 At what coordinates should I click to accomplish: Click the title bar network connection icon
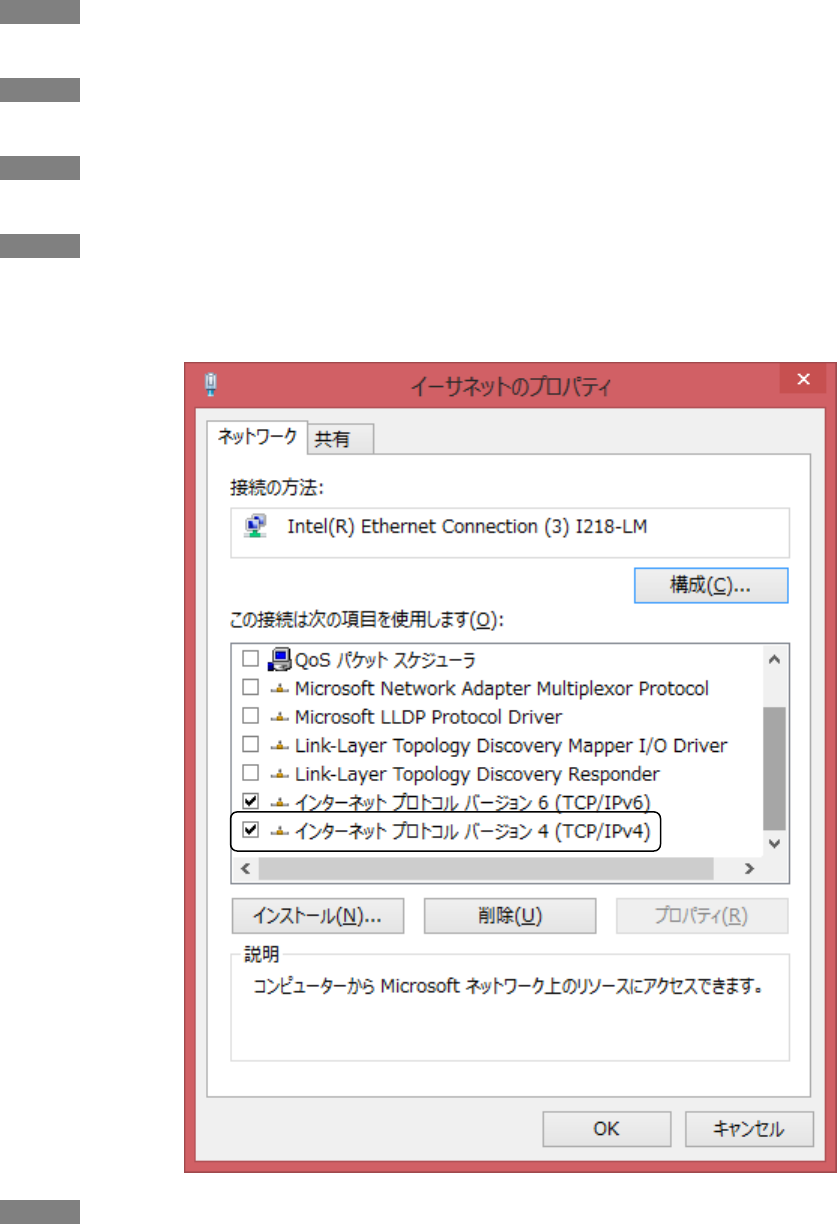[210, 384]
